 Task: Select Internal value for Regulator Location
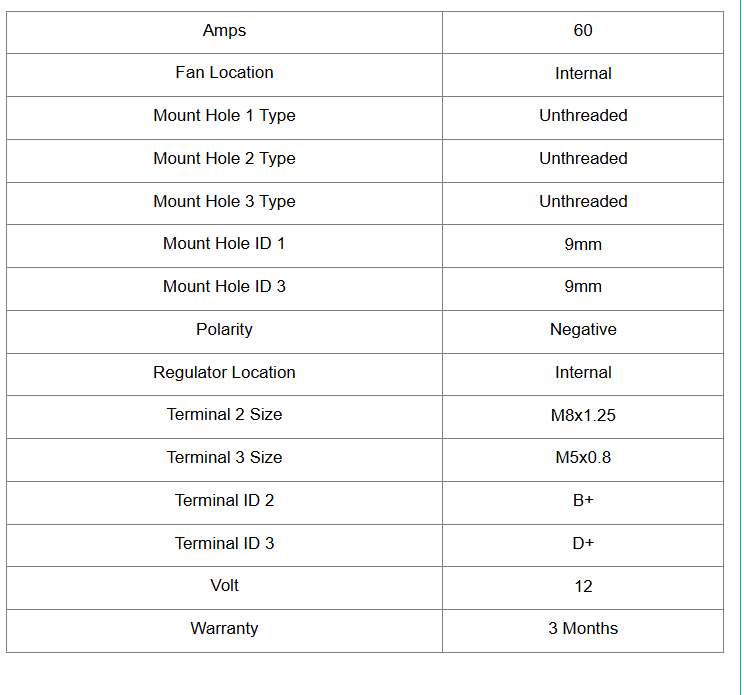[583, 373]
